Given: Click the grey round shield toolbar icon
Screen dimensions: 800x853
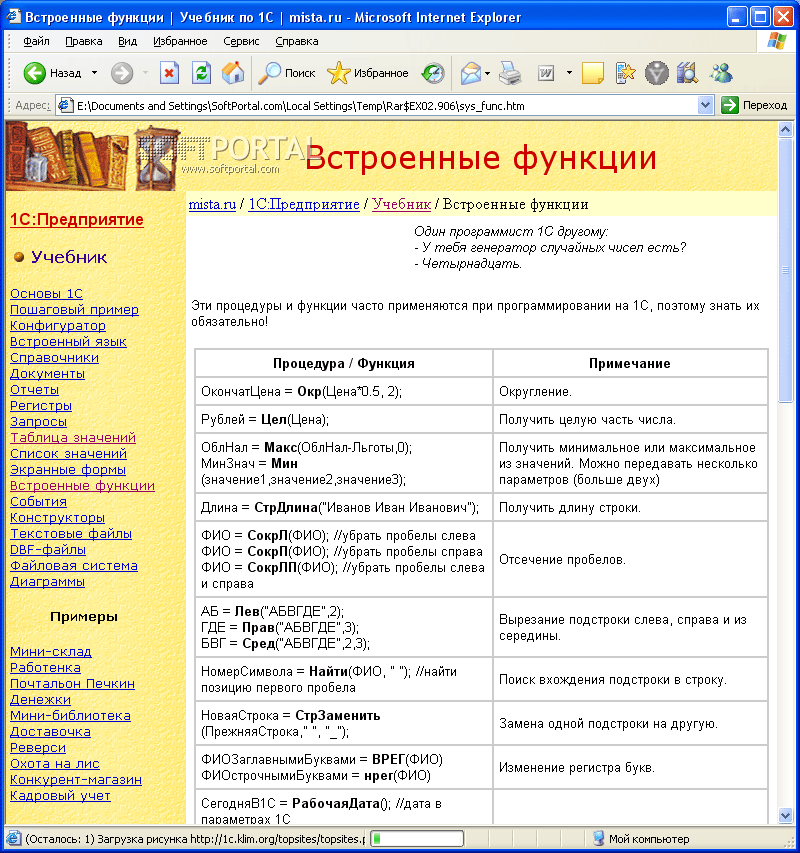Looking at the screenshot, I should pyautogui.click(x=656, y=73).
